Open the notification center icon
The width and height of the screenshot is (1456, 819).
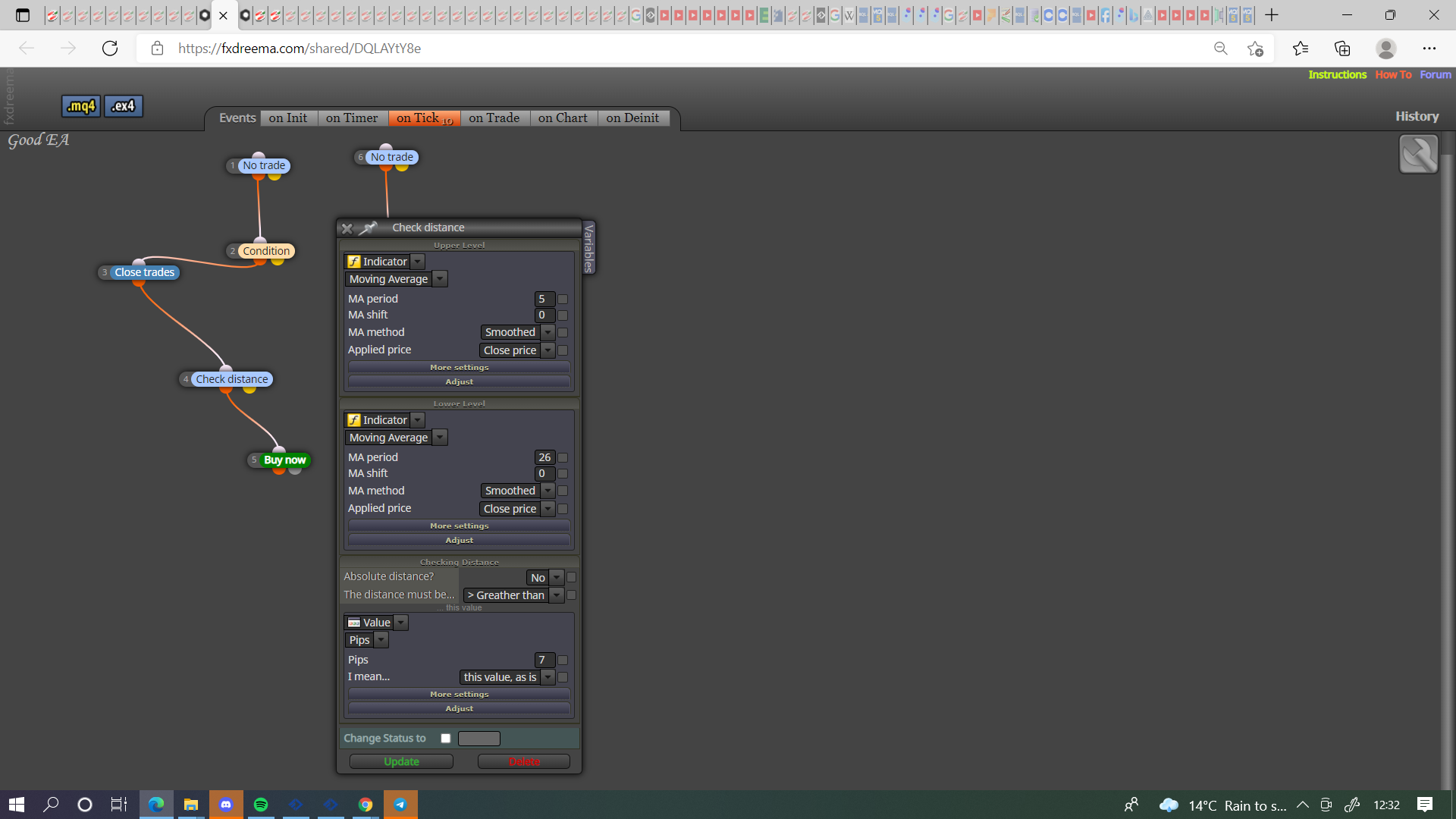coord(1425,805)
